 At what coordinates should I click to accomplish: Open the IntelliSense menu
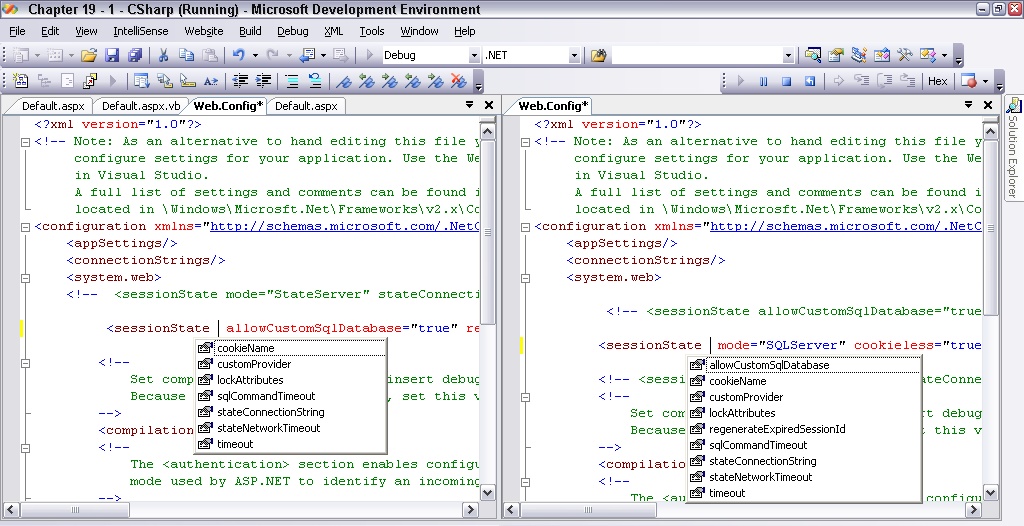tap(140, 31)
